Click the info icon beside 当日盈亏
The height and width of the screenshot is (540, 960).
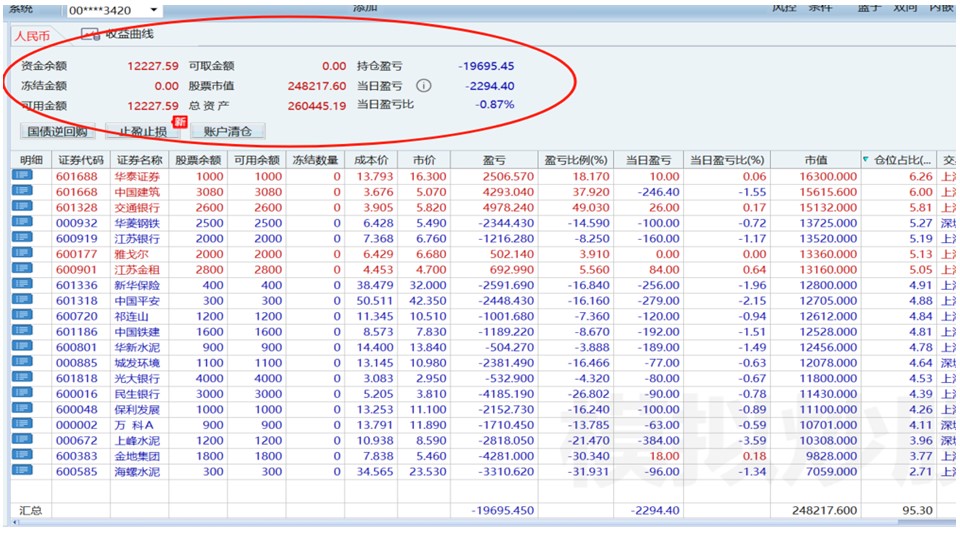click(x=424, y=86)
